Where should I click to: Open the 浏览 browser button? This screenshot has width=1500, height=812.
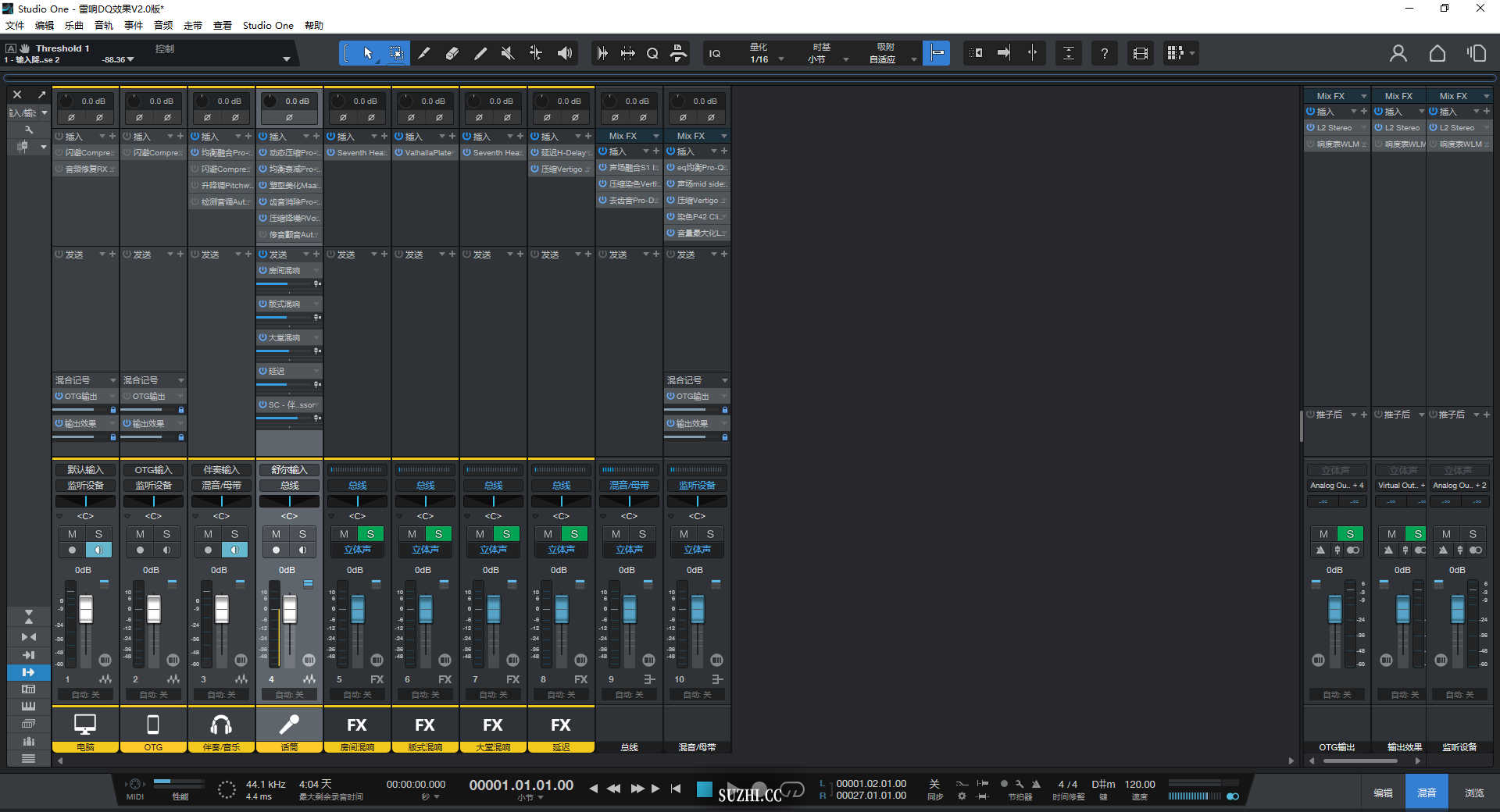[x=1474, y=792]
